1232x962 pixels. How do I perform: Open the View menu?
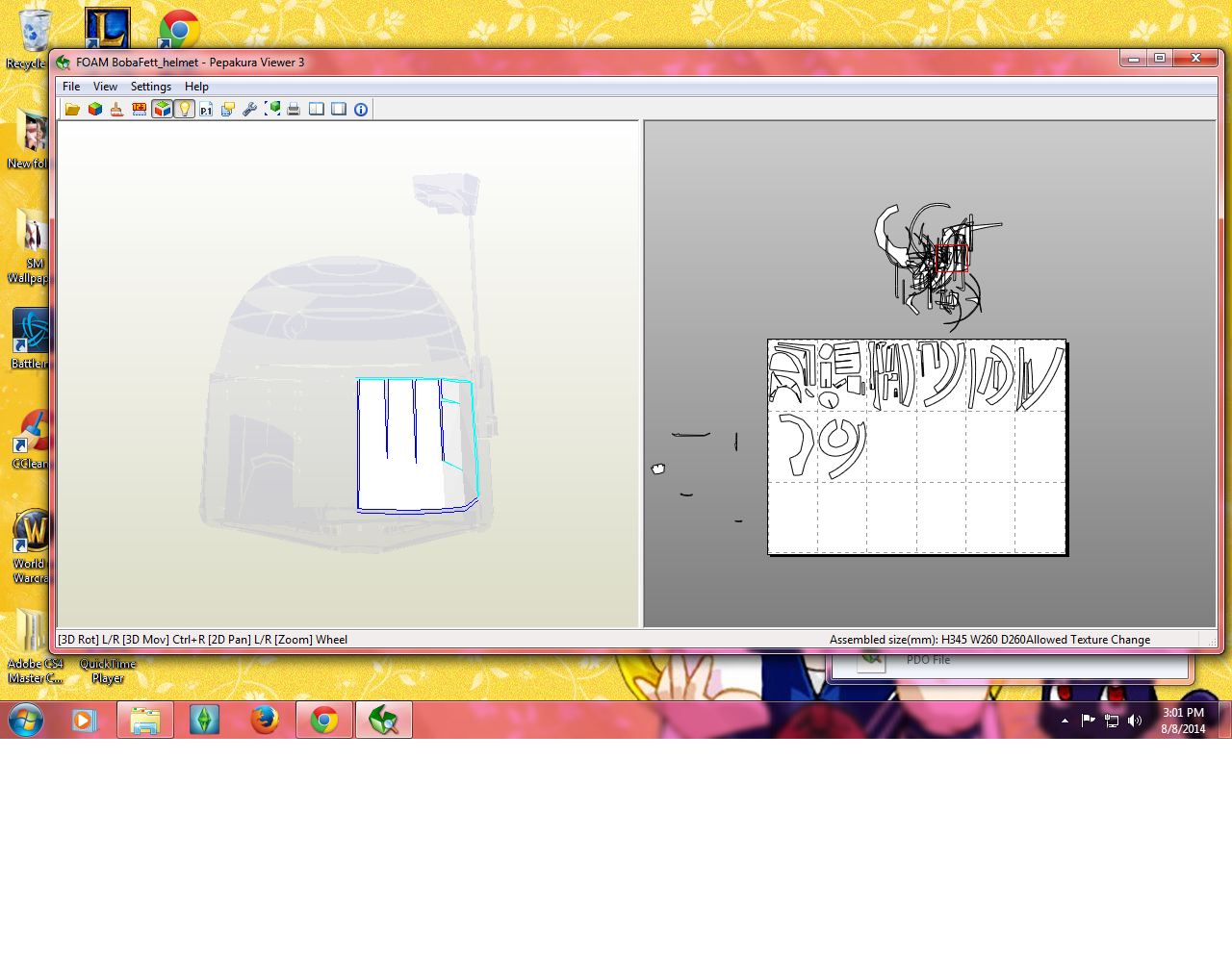tap(105, 87)
